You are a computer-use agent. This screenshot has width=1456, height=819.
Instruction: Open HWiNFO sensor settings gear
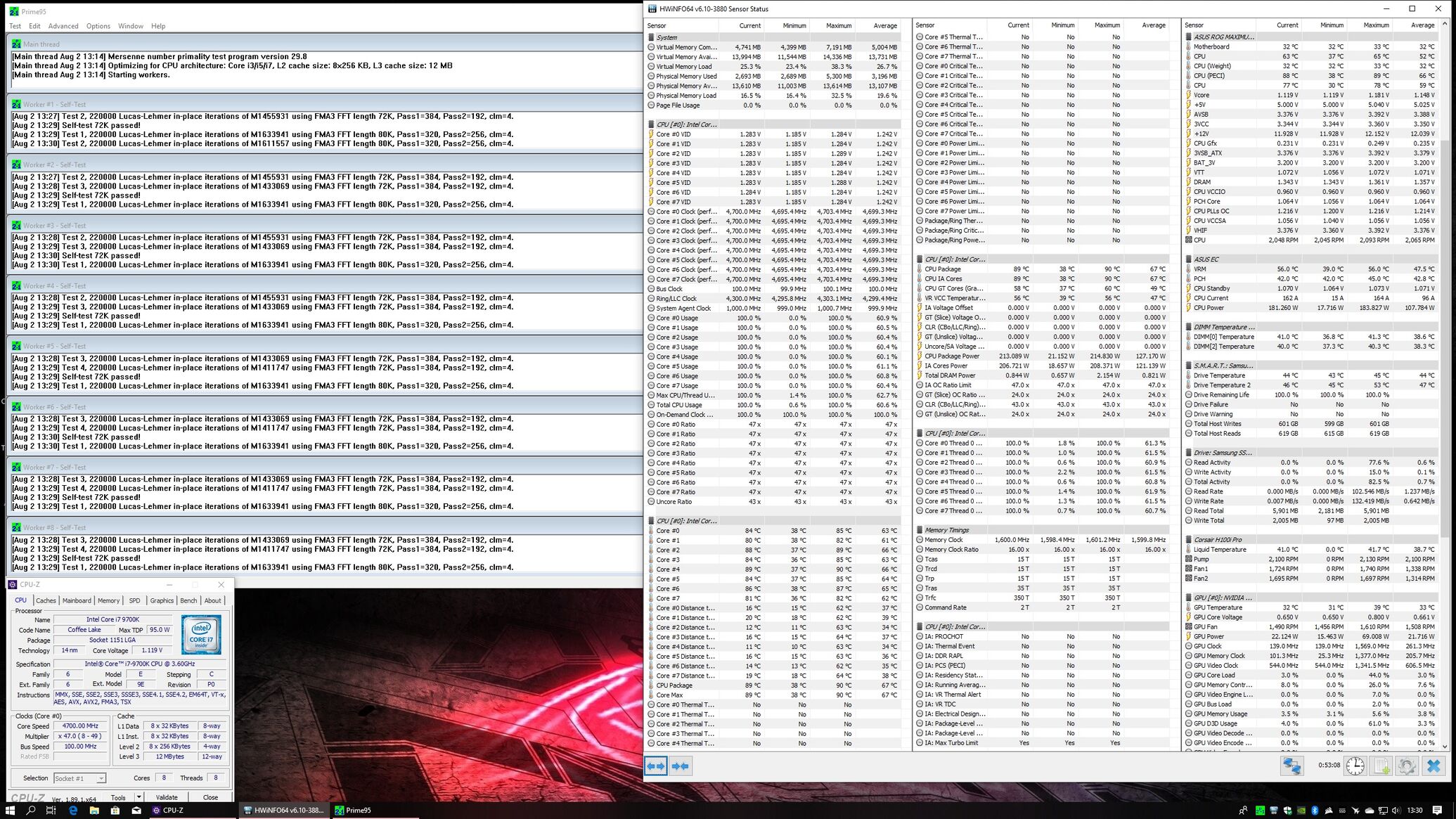click(1407, 766)
